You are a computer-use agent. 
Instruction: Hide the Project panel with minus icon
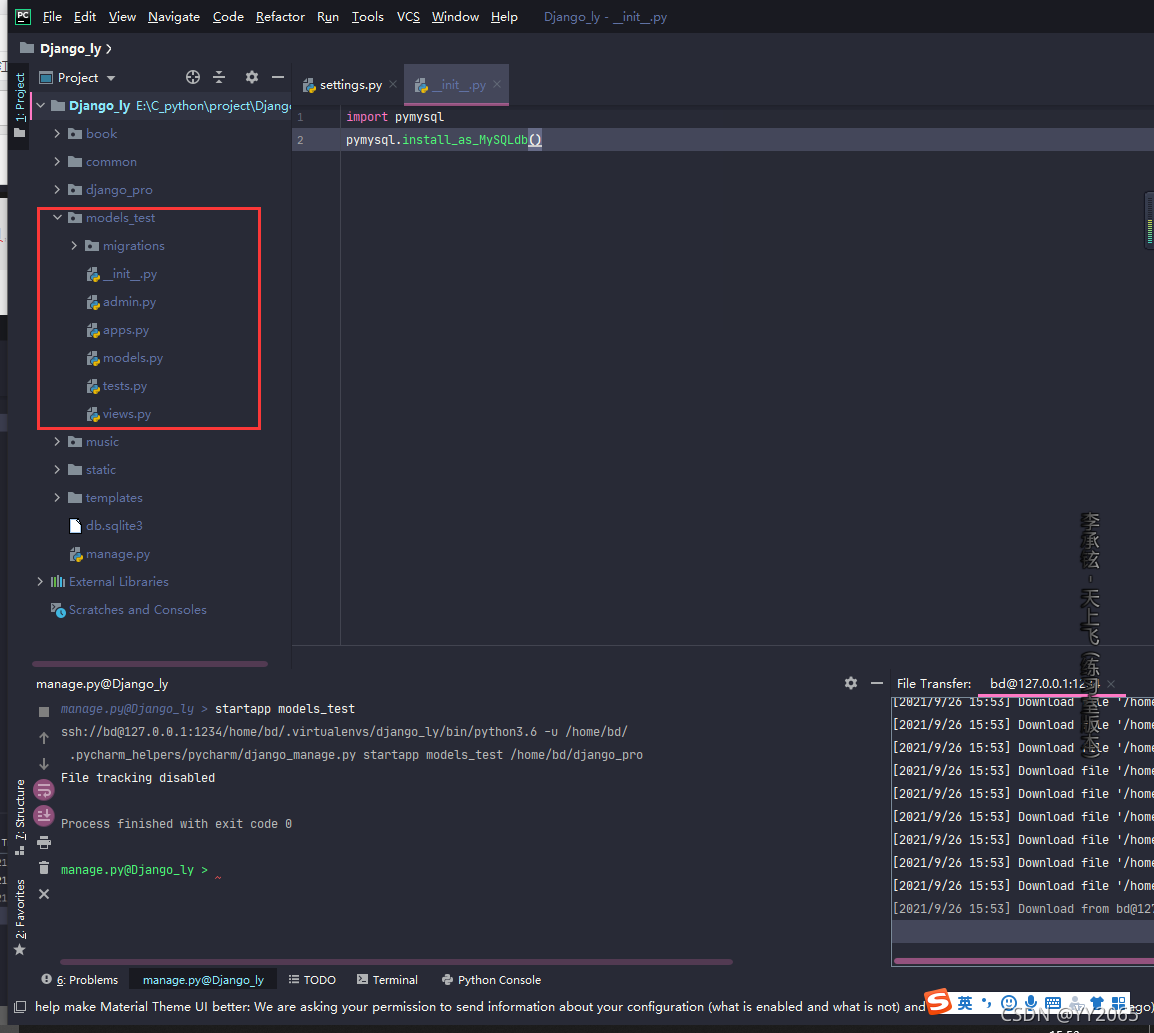pos(277,77)
